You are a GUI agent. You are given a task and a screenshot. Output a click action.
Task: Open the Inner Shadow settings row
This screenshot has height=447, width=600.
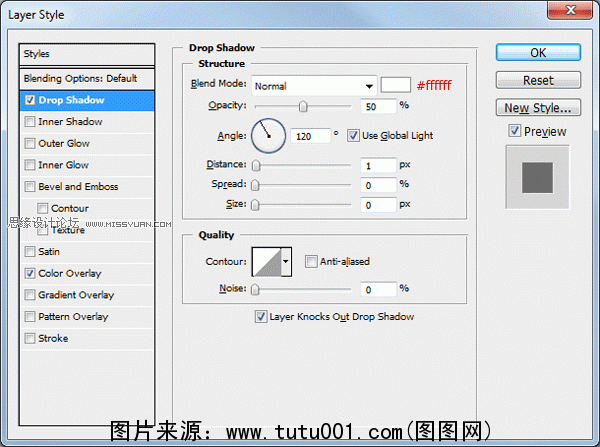coord(87,122)
